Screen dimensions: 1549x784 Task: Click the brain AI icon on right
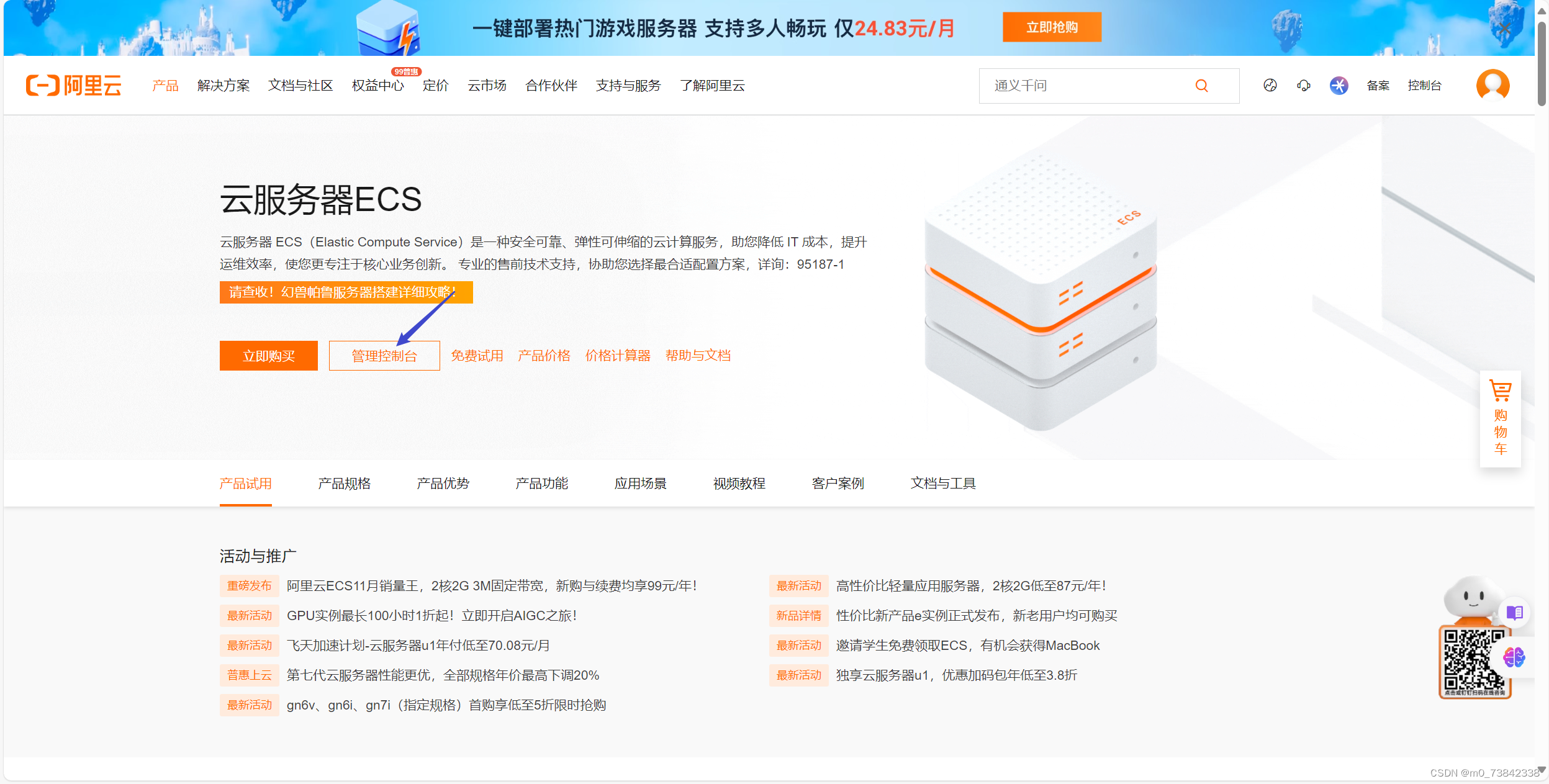(1514, 657)
